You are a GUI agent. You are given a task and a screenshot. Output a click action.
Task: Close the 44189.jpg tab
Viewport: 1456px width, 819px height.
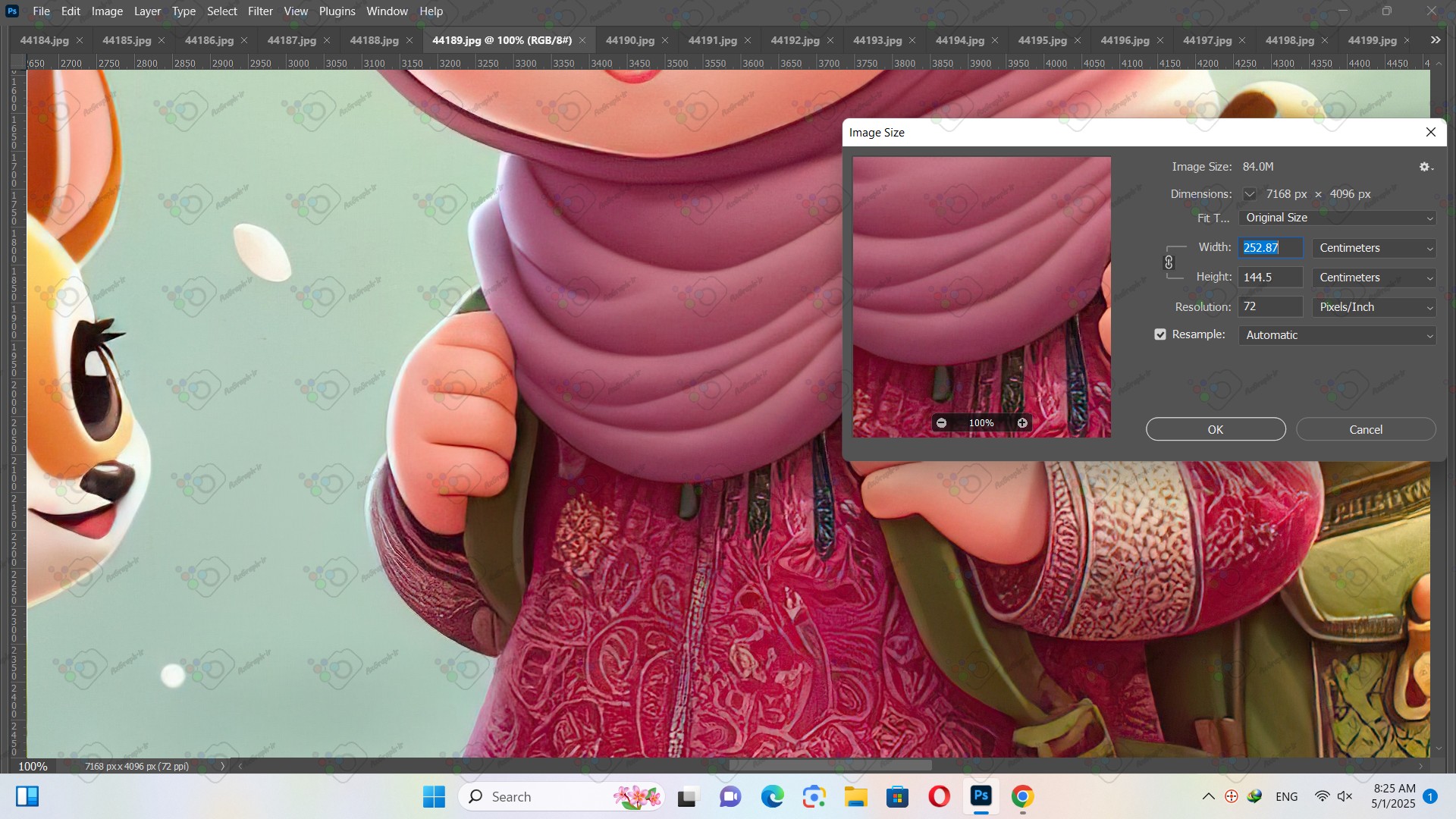pyautogui.click(x=582, y=40)
